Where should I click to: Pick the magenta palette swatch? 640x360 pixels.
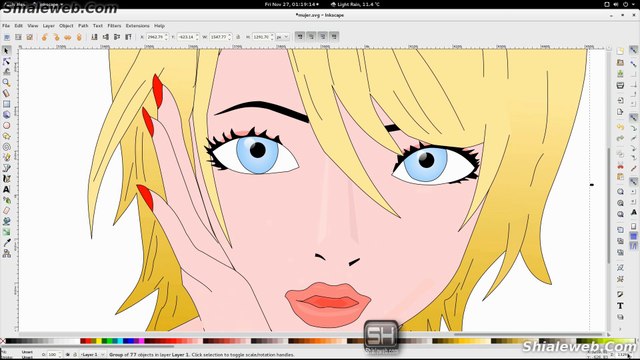coord(141,341)
